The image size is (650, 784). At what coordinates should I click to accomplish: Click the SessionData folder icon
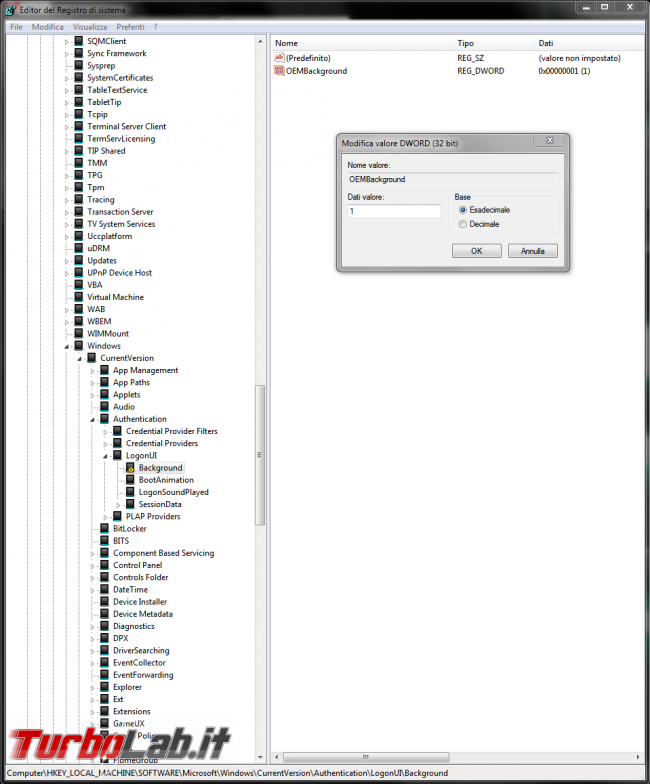130,504
